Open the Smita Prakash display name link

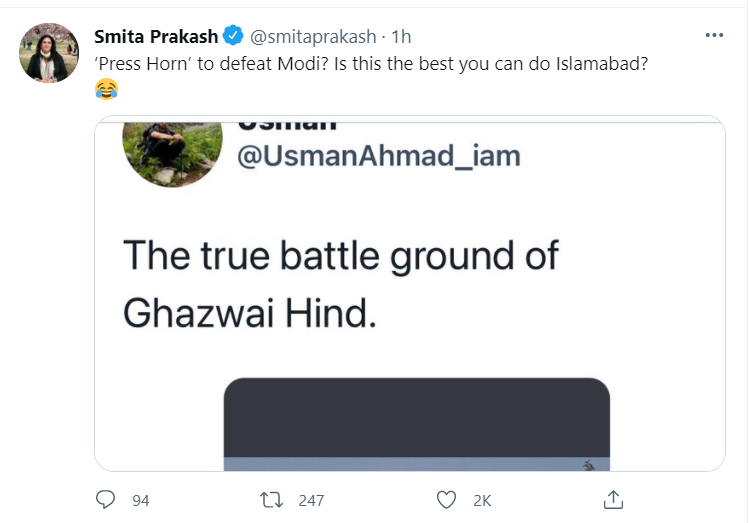156,36
